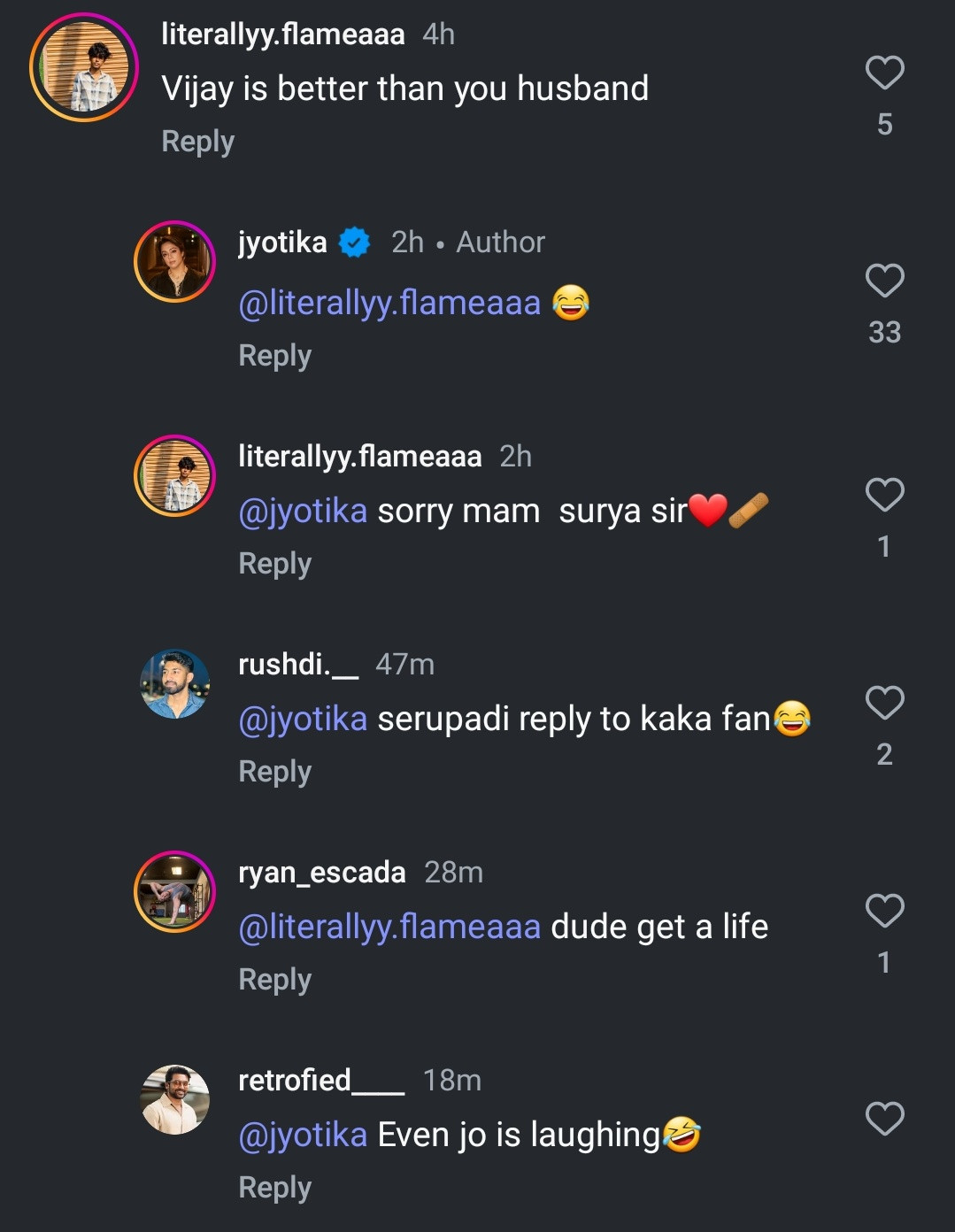Like jyotika's laughing emoji reply

click(884, 281)
